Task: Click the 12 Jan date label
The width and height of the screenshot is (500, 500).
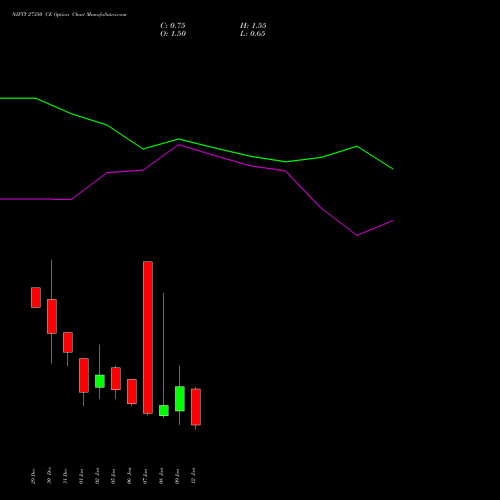Action: [x=193, y=476]
